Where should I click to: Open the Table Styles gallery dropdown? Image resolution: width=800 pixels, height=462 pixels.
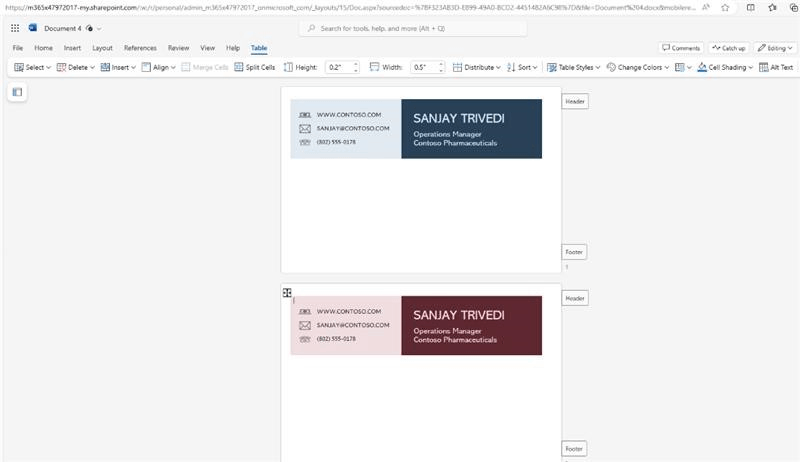tap(573, 67)
